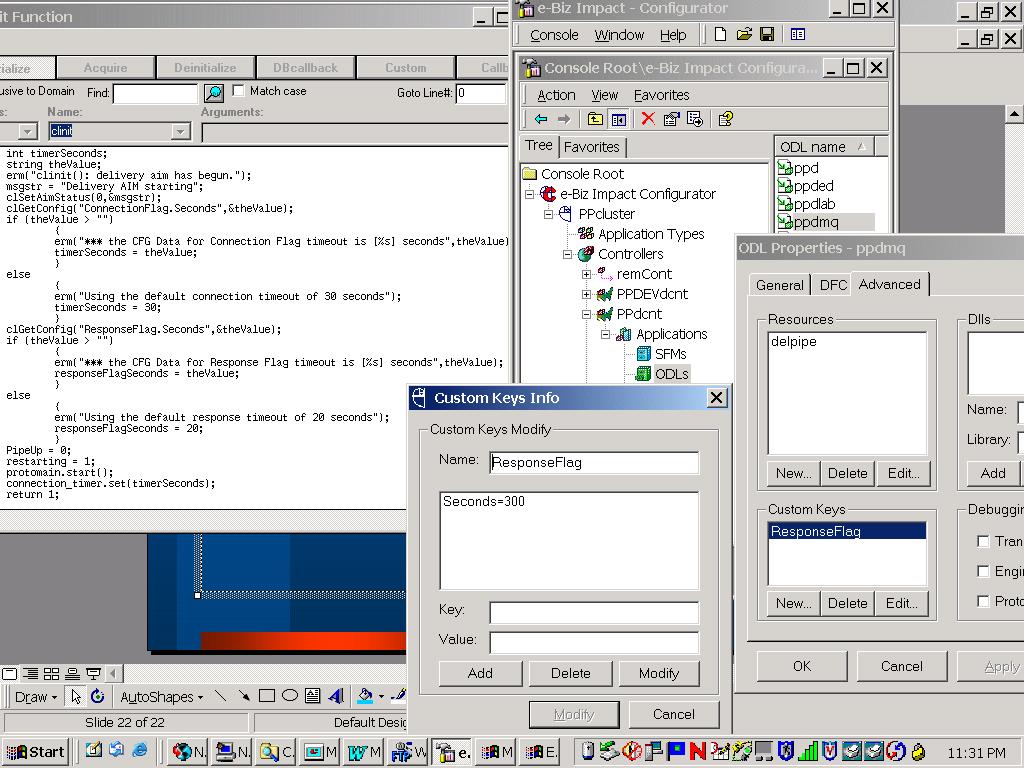1024x768 pixels.
Task: Click the Insert WordArt icon
Action: (336, 696)
